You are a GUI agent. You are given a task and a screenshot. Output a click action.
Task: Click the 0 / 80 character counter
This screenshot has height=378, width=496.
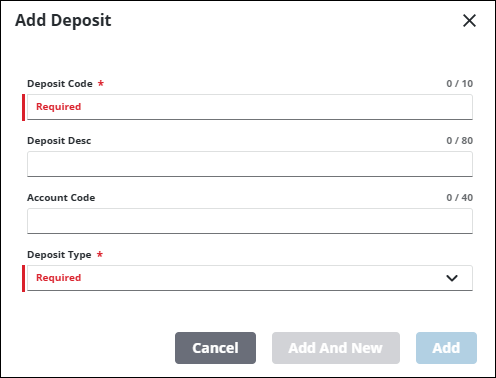tap(459, 141)
